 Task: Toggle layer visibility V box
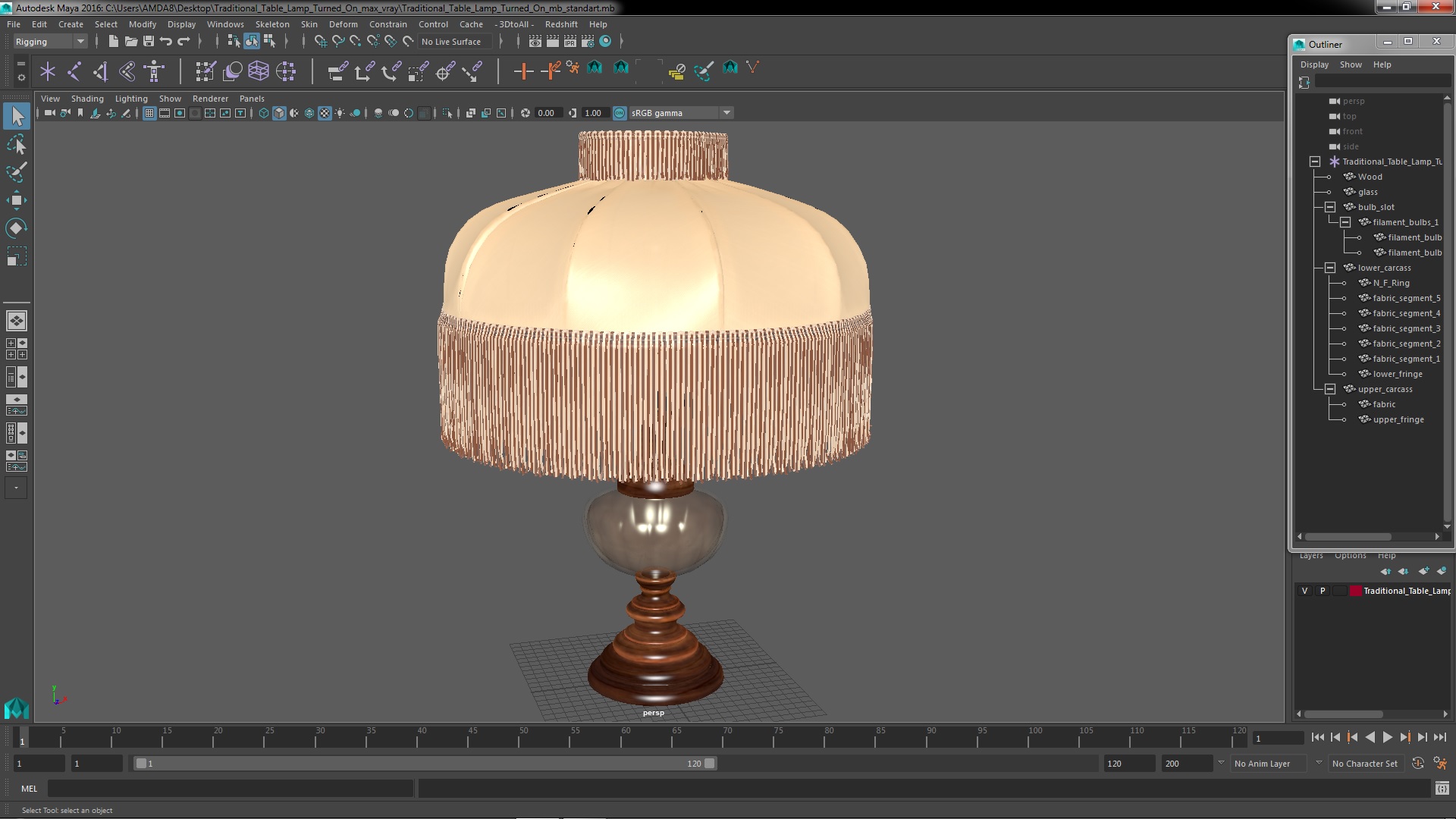pyautogui.click(x=1304, y=591)
